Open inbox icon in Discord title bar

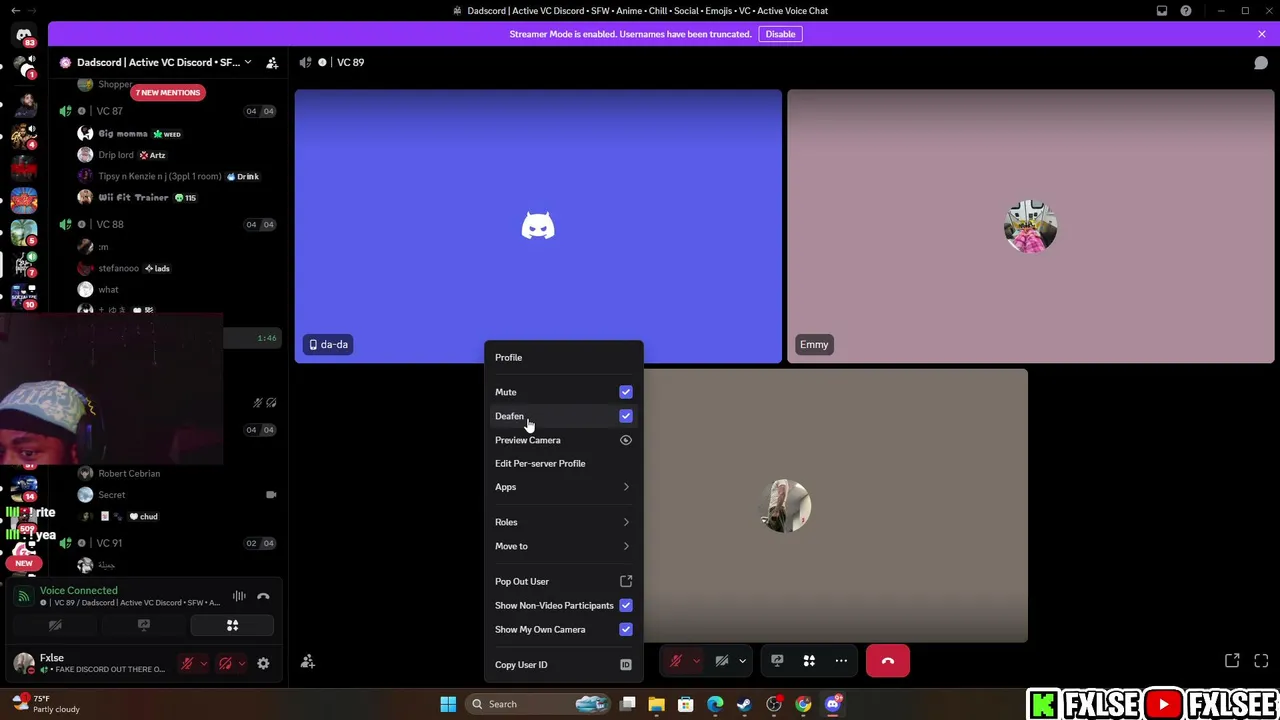(x=1162, y=11)
